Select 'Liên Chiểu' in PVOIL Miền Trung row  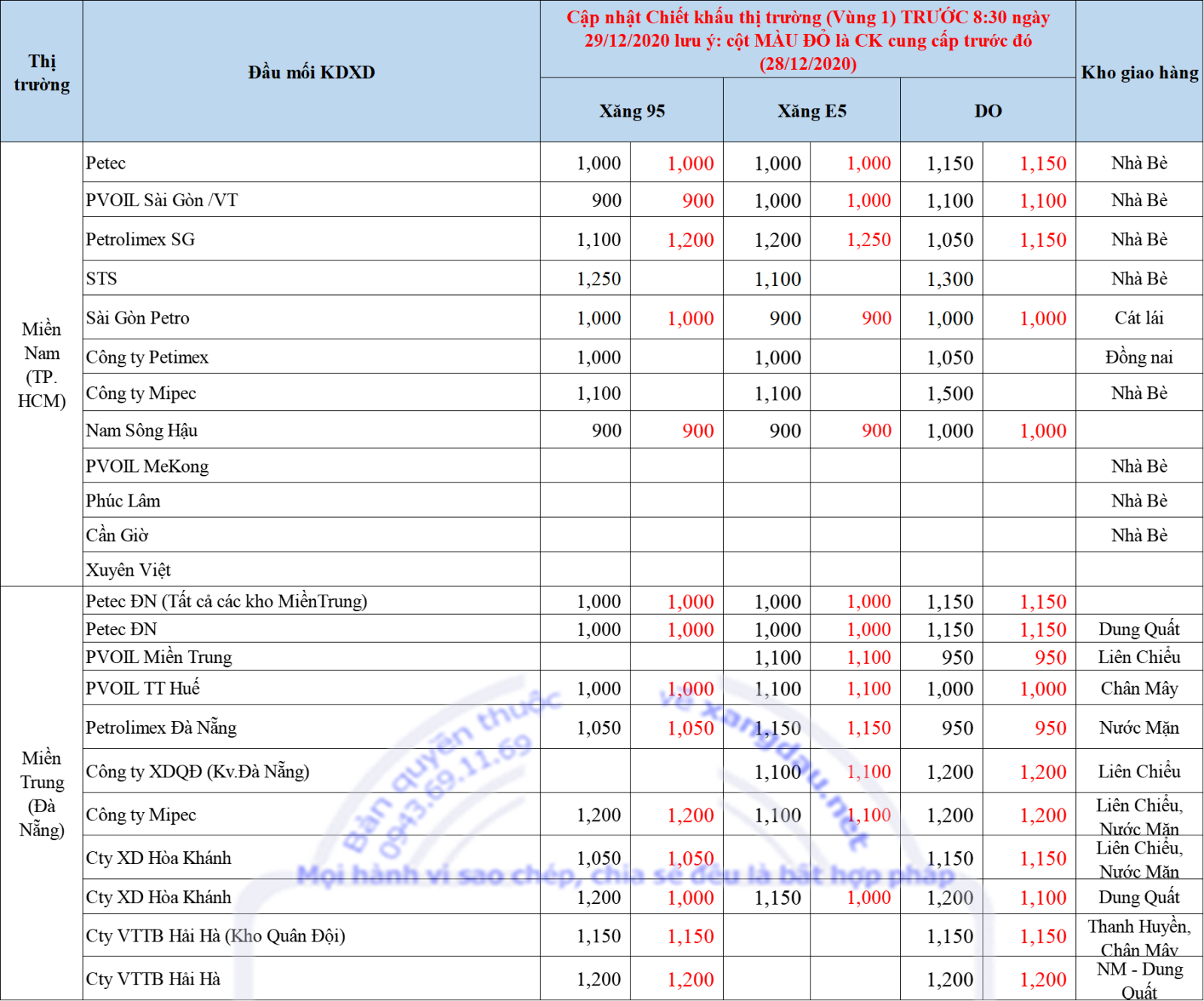pos(1139,656)
